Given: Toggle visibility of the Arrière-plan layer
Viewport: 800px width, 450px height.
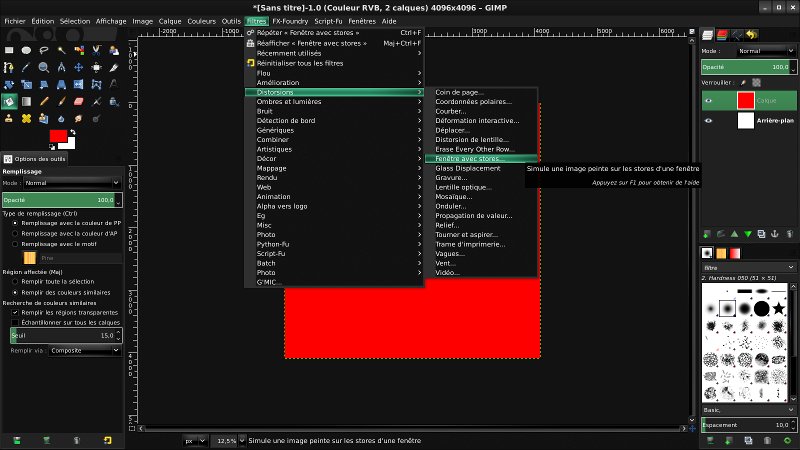Looking at the screenshot, I should coord(708,121).
